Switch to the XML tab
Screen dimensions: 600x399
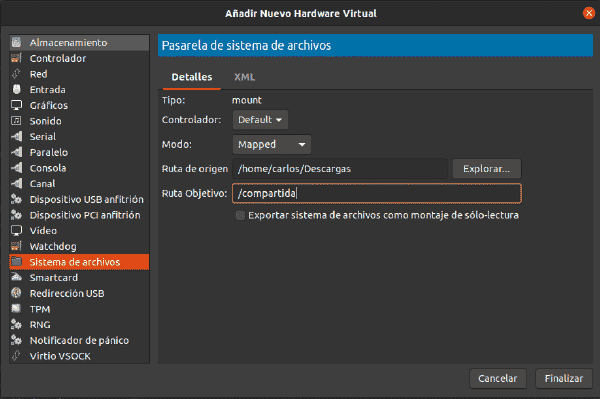(x=245, y=77)
